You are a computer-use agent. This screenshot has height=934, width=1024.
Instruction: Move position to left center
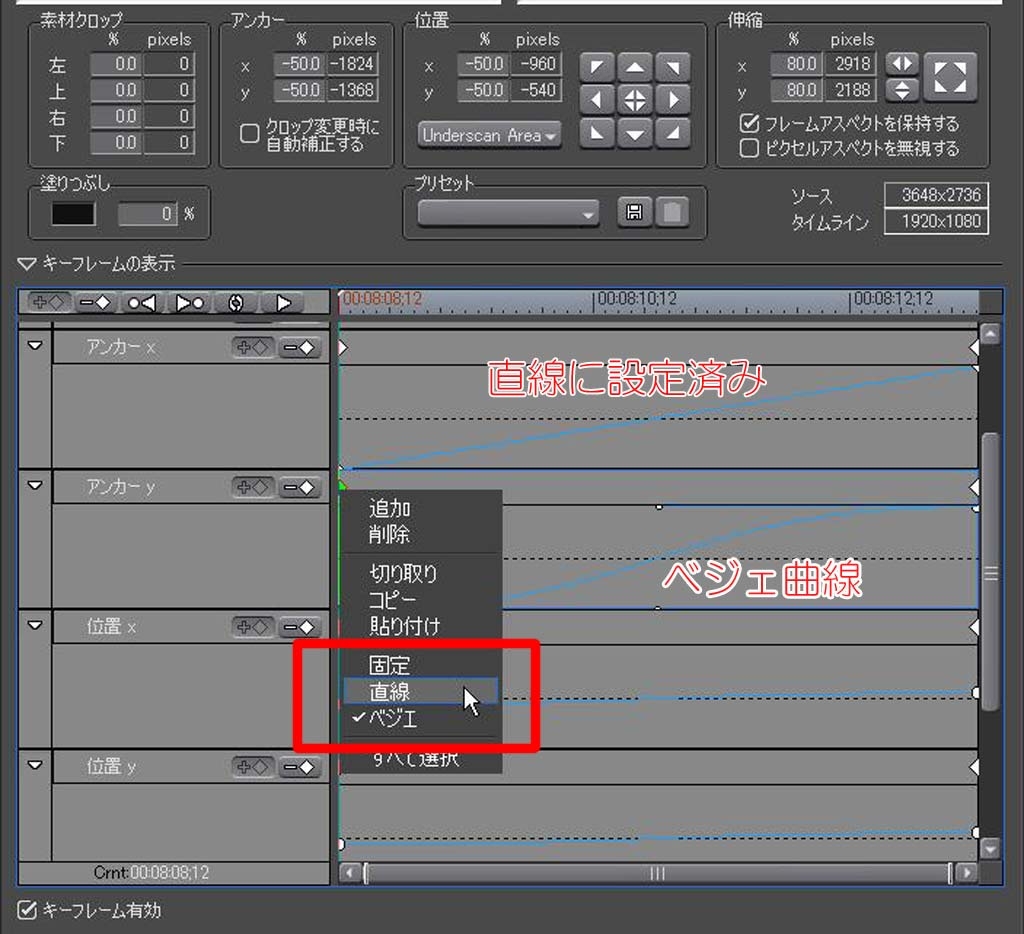[x=597, y=100]
